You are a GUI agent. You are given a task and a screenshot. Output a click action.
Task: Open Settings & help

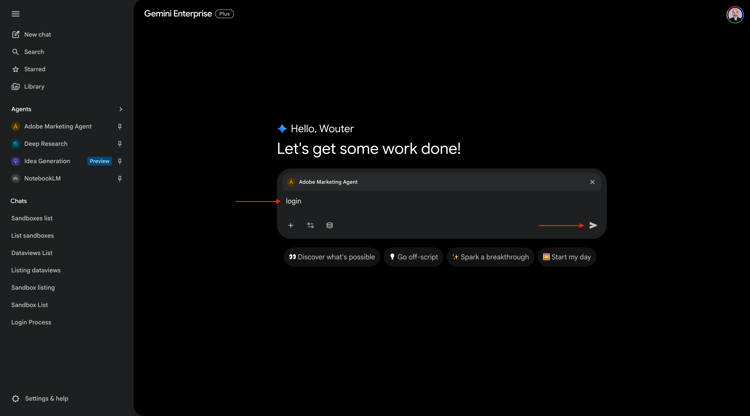point(46,398)
